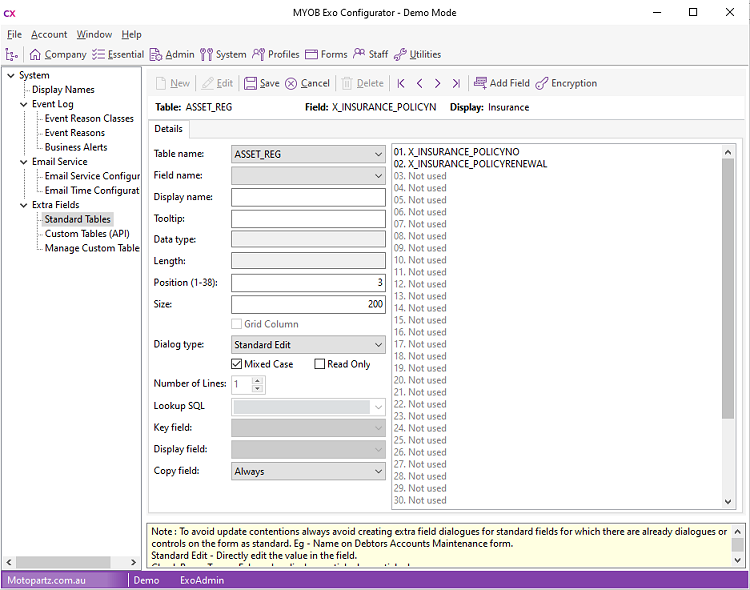The height and width of the screenshot is (590, 750).
Task: Go to the next record
Action: 437,83
